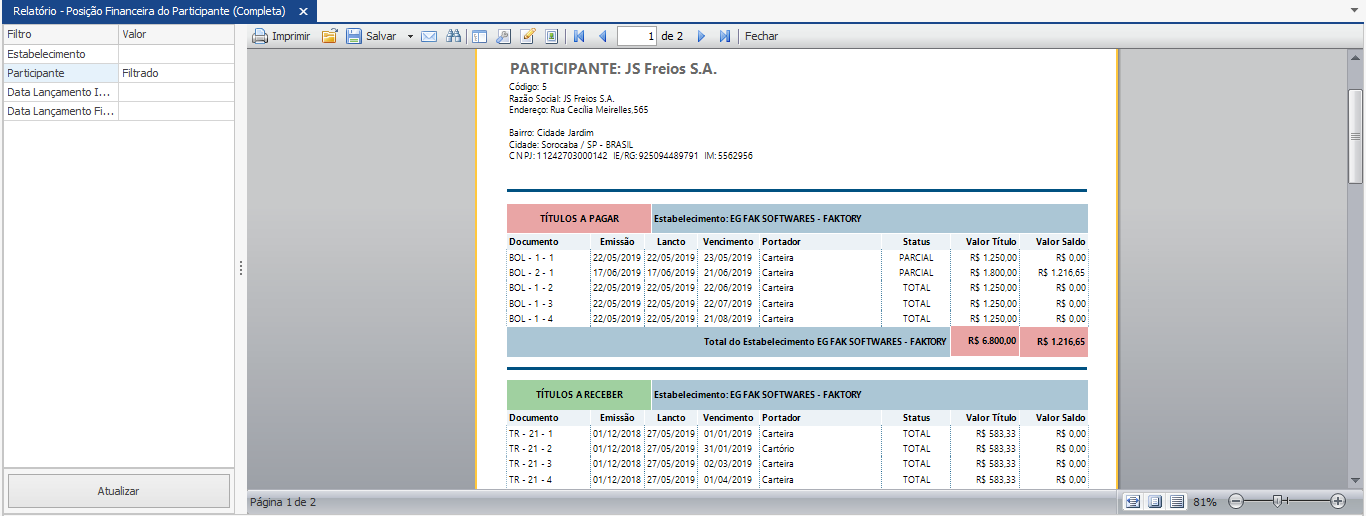Open a file with the folder icon
This screenshot has width=1366, height=516.
329,36
